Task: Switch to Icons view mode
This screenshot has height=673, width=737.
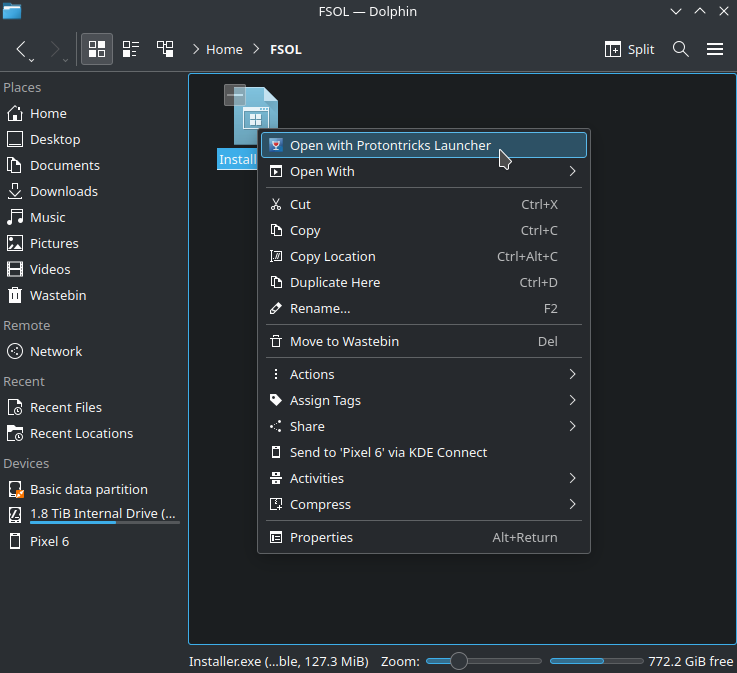Action: pos(97,49)
